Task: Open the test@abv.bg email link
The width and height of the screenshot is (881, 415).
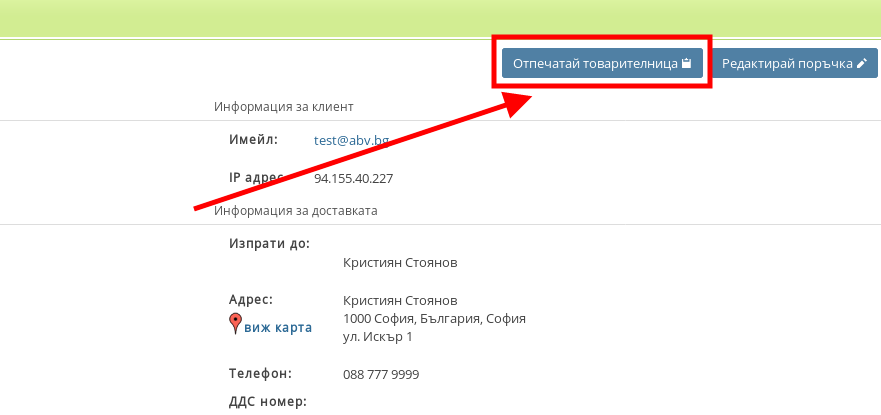Action: click(351, 140)
